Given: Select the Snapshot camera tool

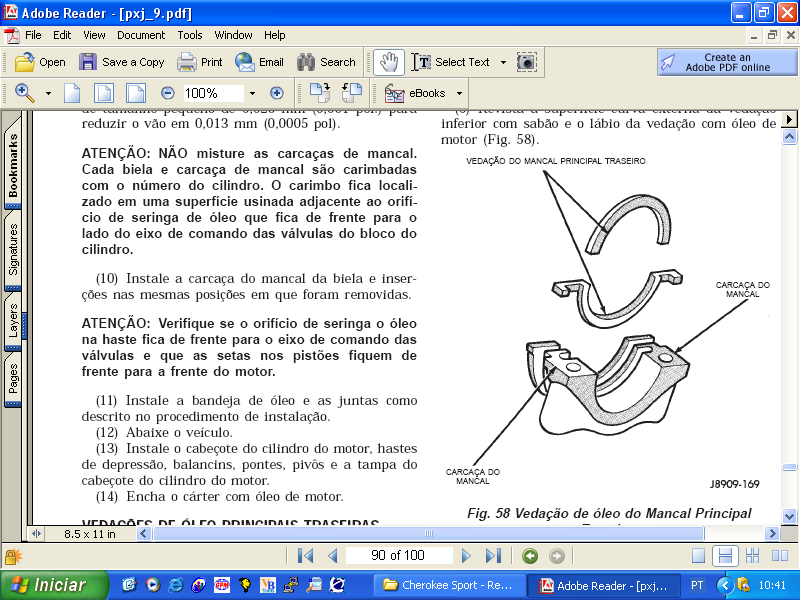Looking at the screenshot, I should tap(527, 62).
